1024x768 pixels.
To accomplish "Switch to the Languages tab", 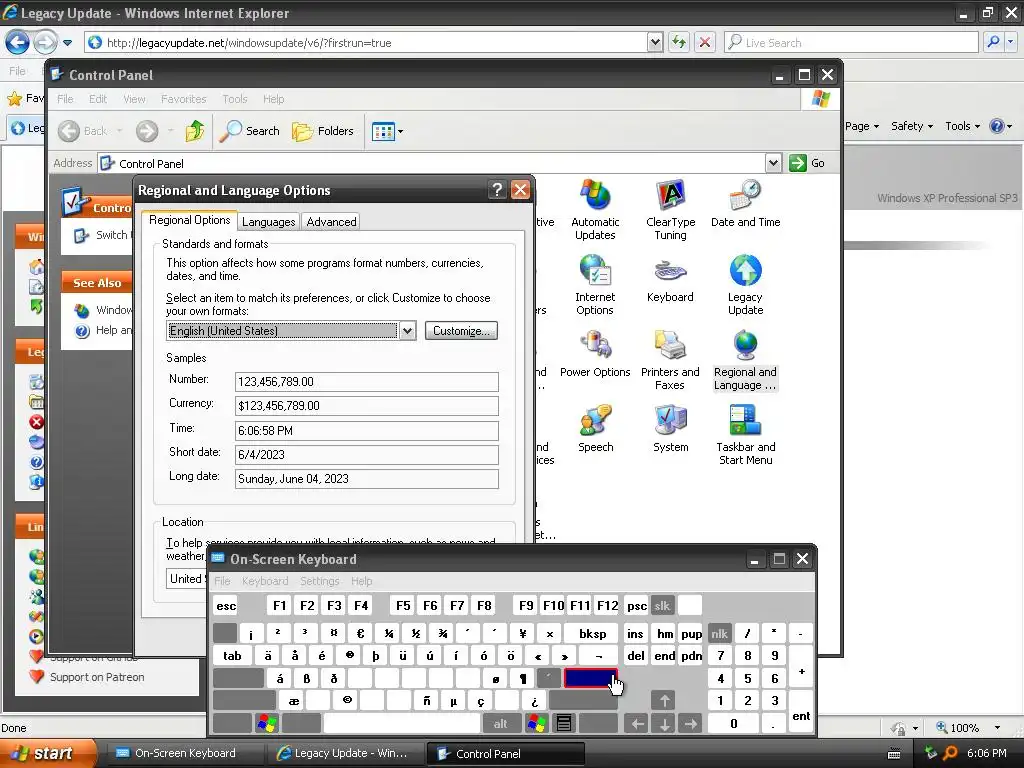I will (268, 222).
